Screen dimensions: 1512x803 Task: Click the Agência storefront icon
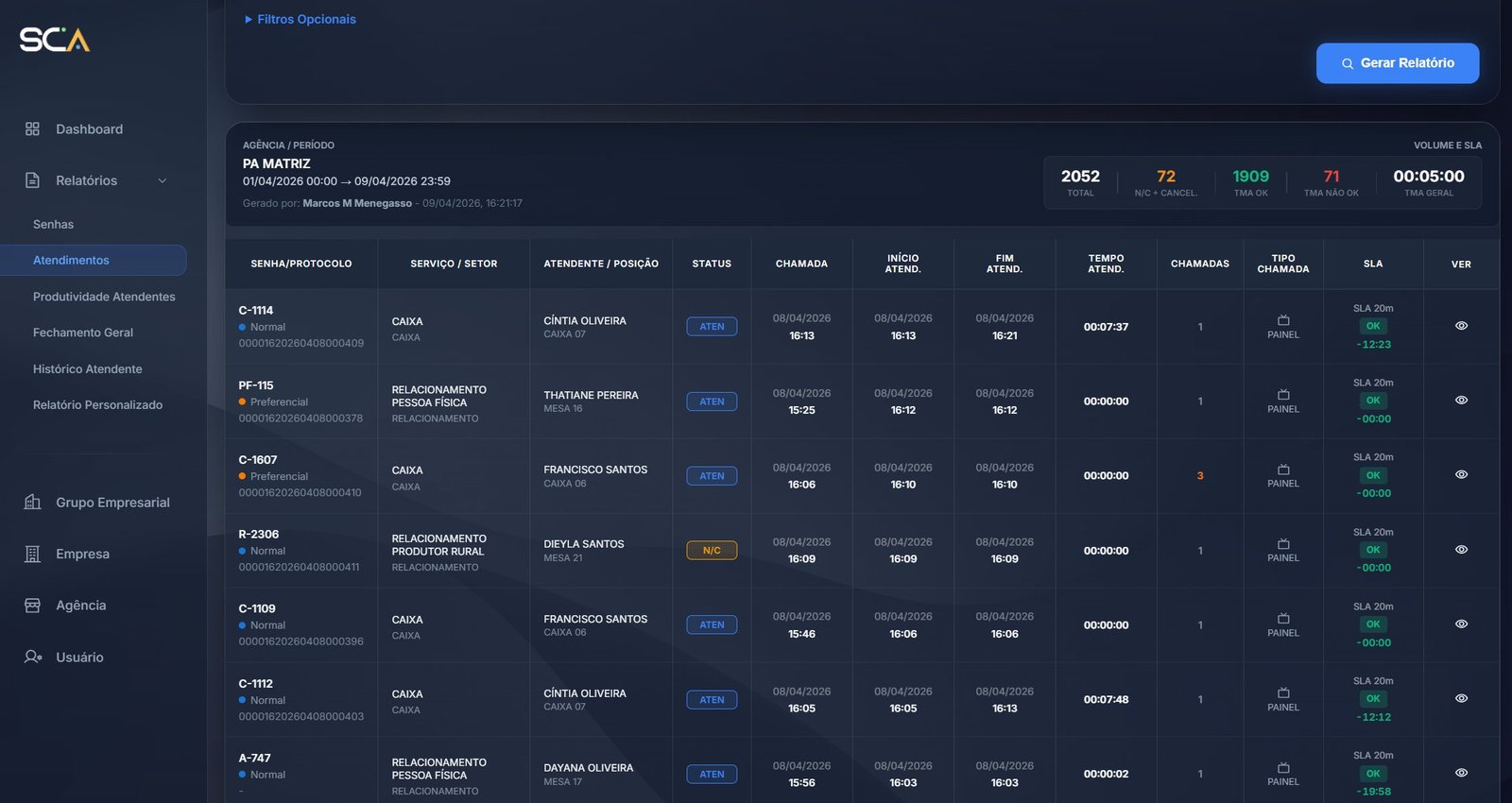pos(32,605)
